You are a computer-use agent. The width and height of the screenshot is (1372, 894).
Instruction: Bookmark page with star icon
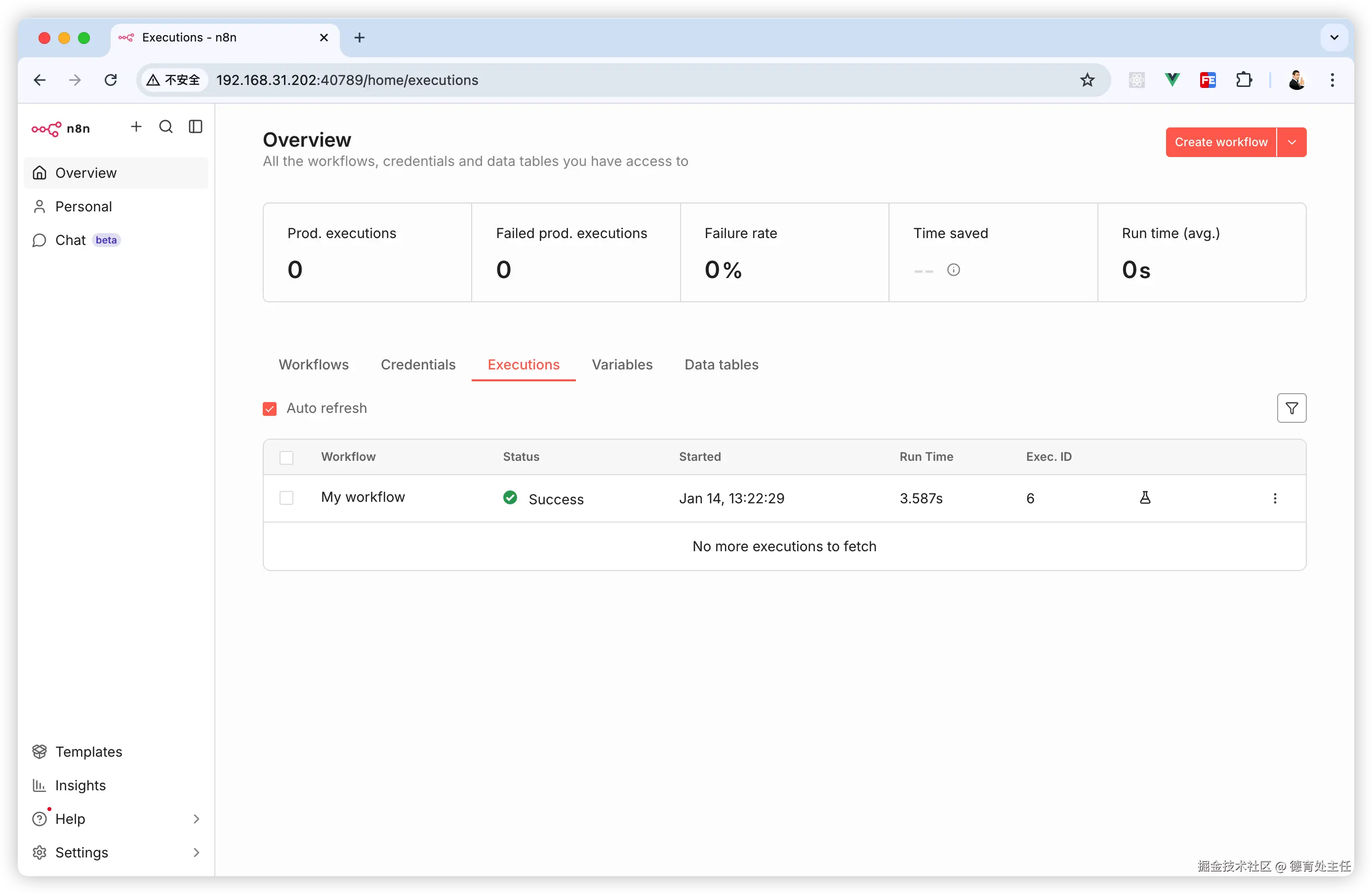tap(1087, 80)
